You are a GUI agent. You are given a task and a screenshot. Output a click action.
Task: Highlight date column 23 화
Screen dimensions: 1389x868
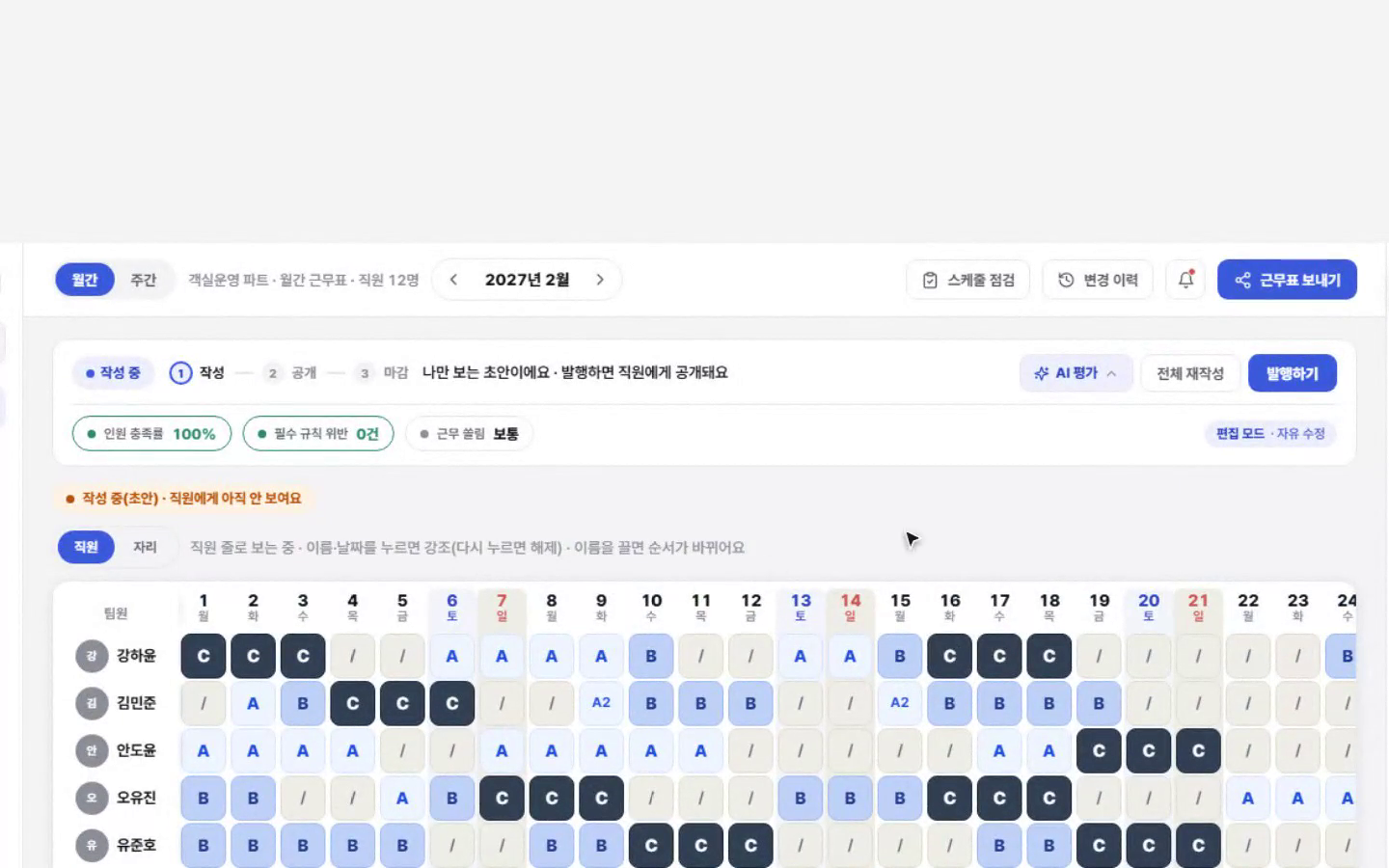[1298, 608]
